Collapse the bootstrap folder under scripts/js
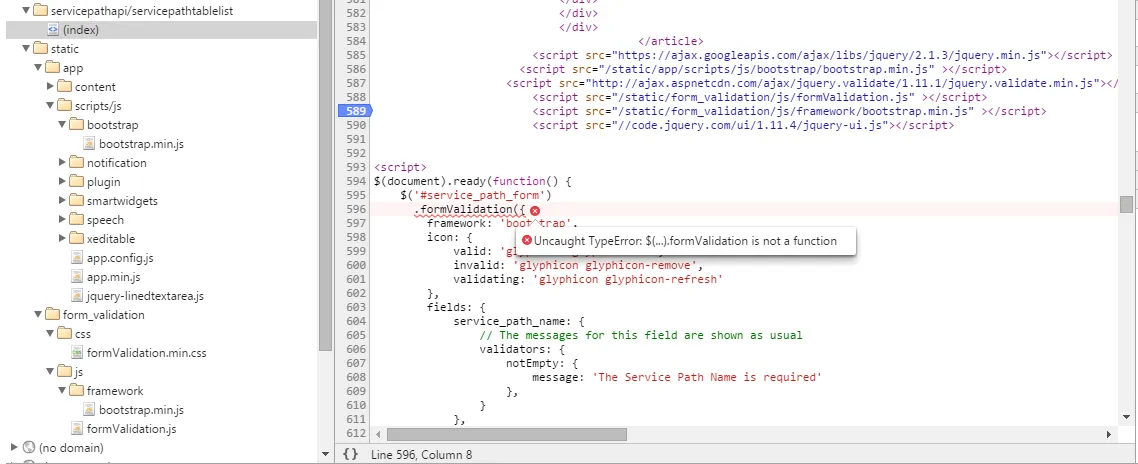 (x=62, y=125)
